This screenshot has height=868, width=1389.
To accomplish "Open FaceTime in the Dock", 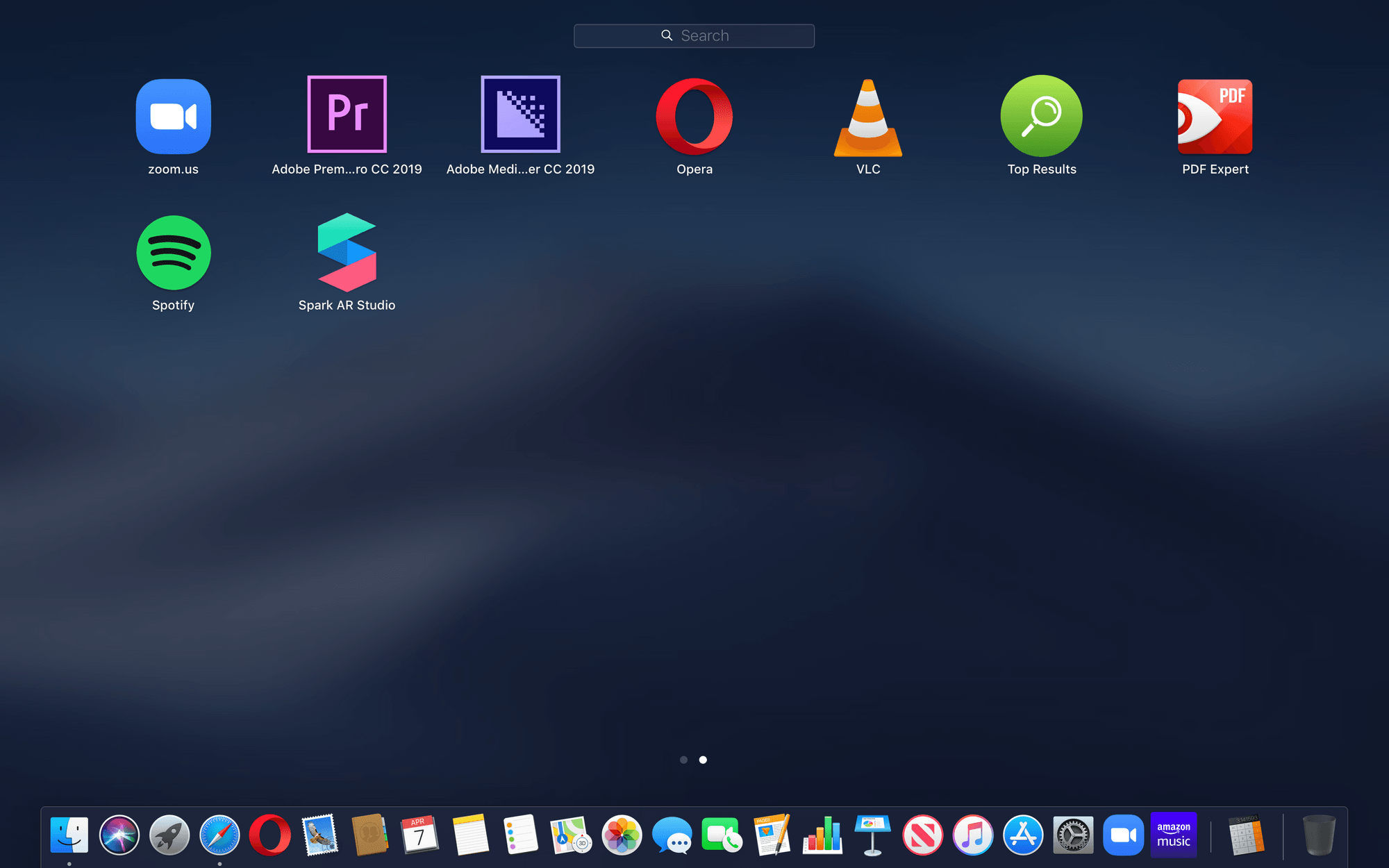I will tap(722, 835).
